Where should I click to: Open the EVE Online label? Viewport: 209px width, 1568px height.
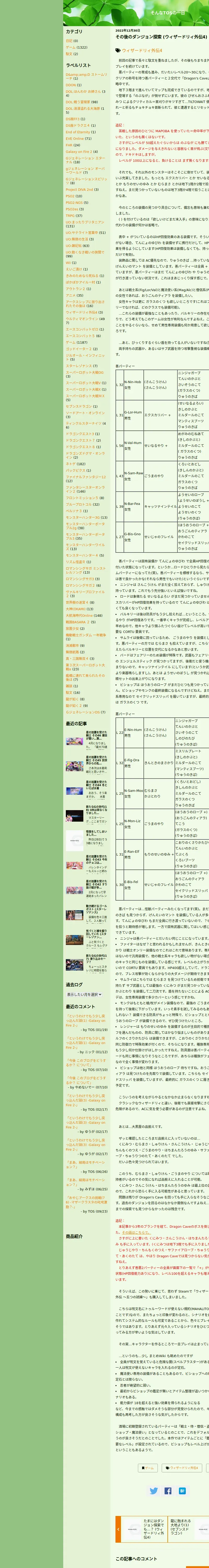(x=75, y=139)
